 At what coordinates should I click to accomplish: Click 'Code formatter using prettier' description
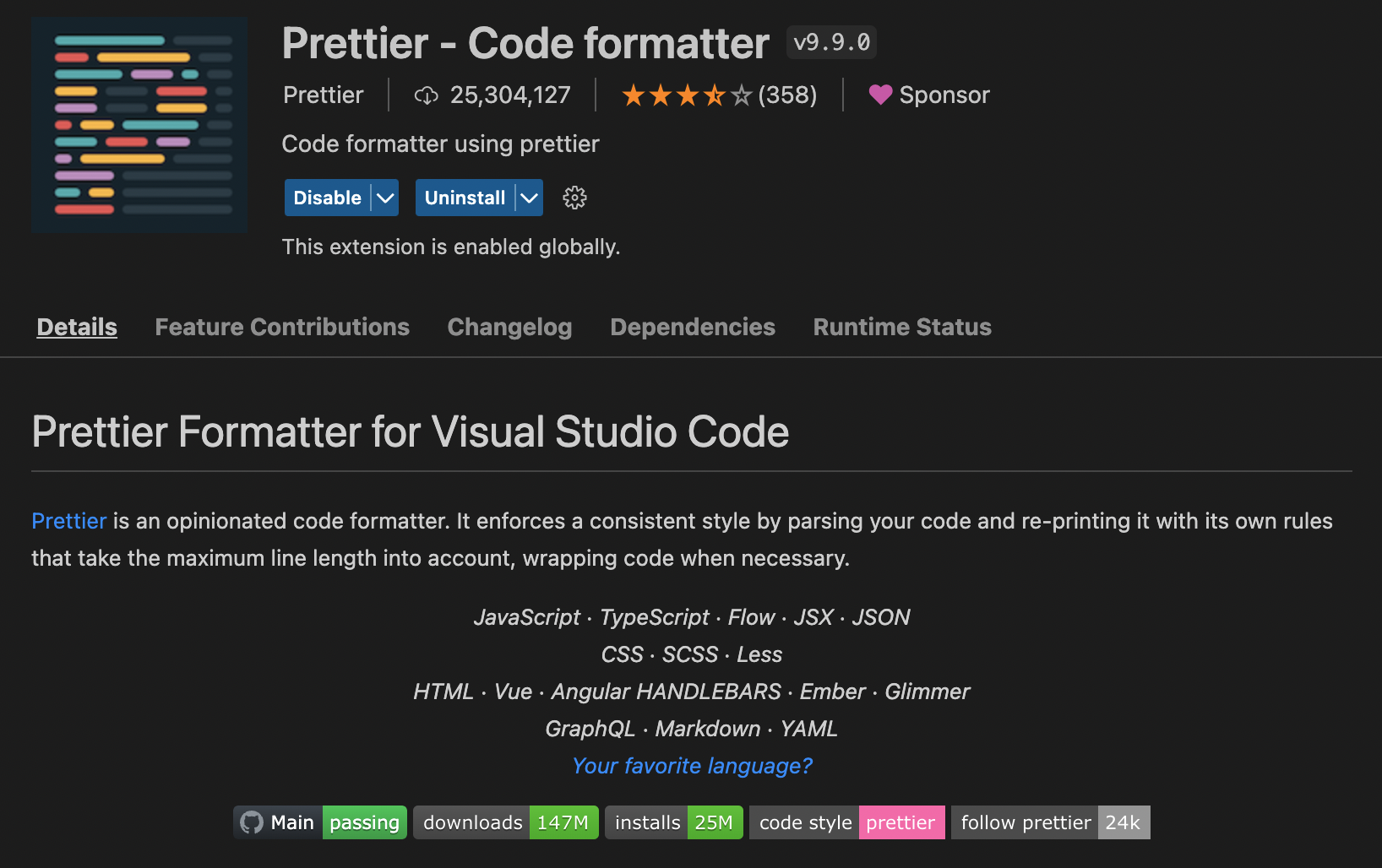440,144
